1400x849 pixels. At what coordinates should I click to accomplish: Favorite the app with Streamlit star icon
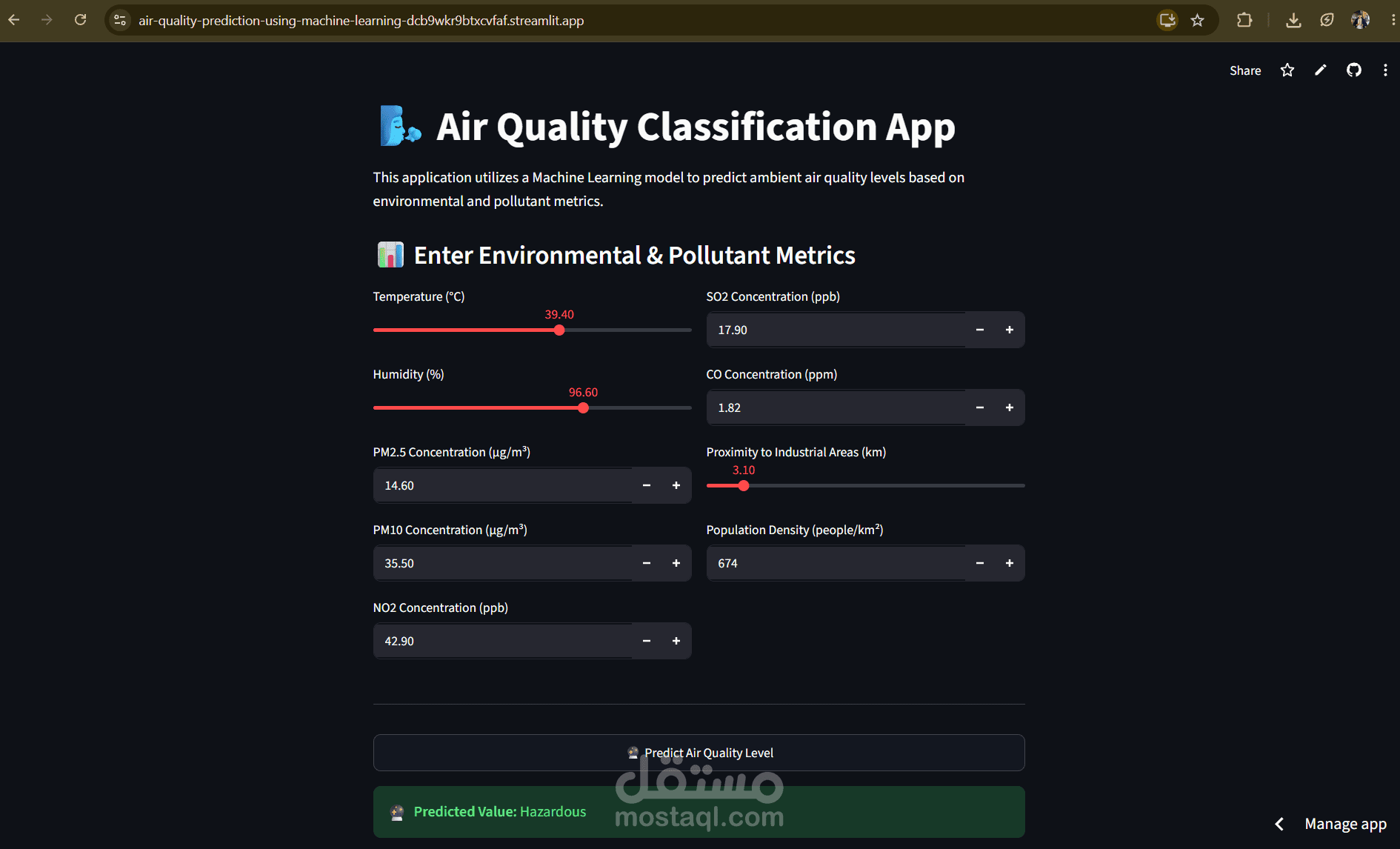click(x=1287, y=70)
